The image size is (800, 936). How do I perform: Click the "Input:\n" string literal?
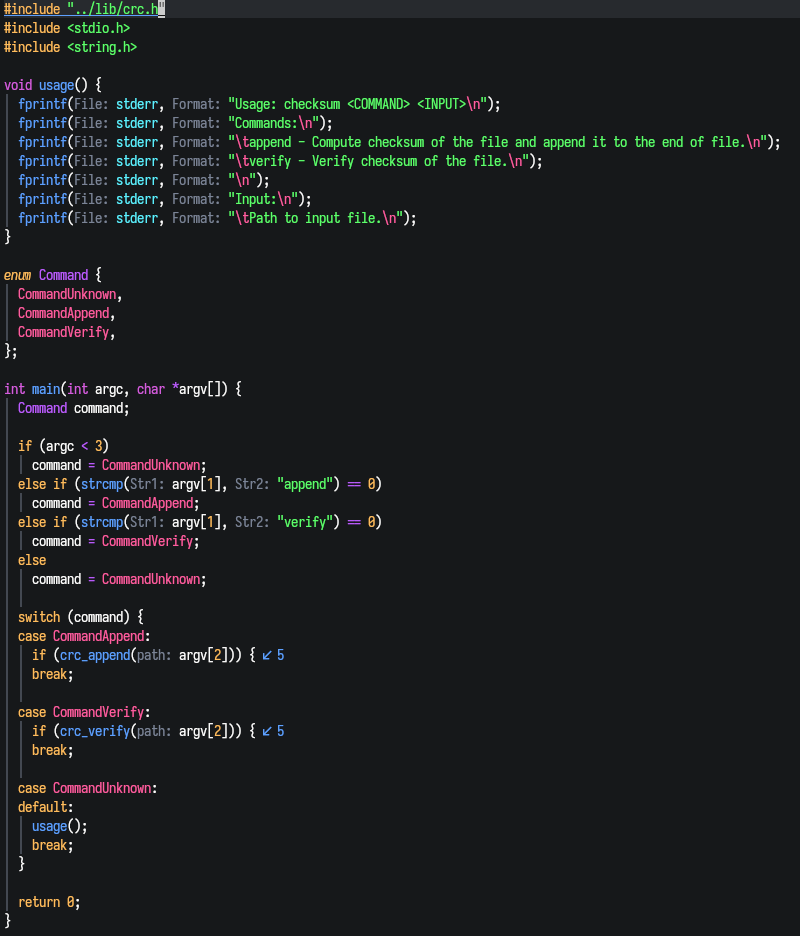pos(263,199)
